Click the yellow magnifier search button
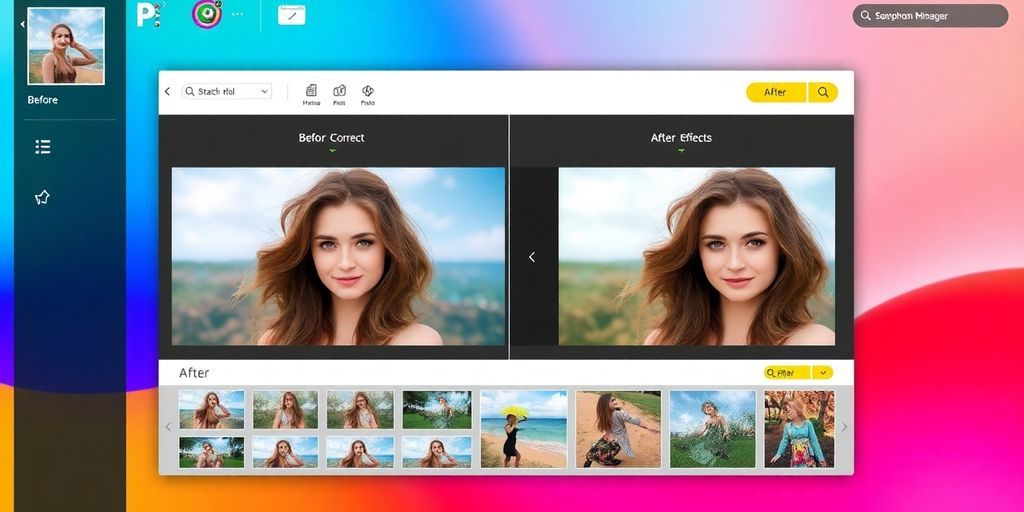1024x512 pixels. pyautogui.click(x=823, y=92)
